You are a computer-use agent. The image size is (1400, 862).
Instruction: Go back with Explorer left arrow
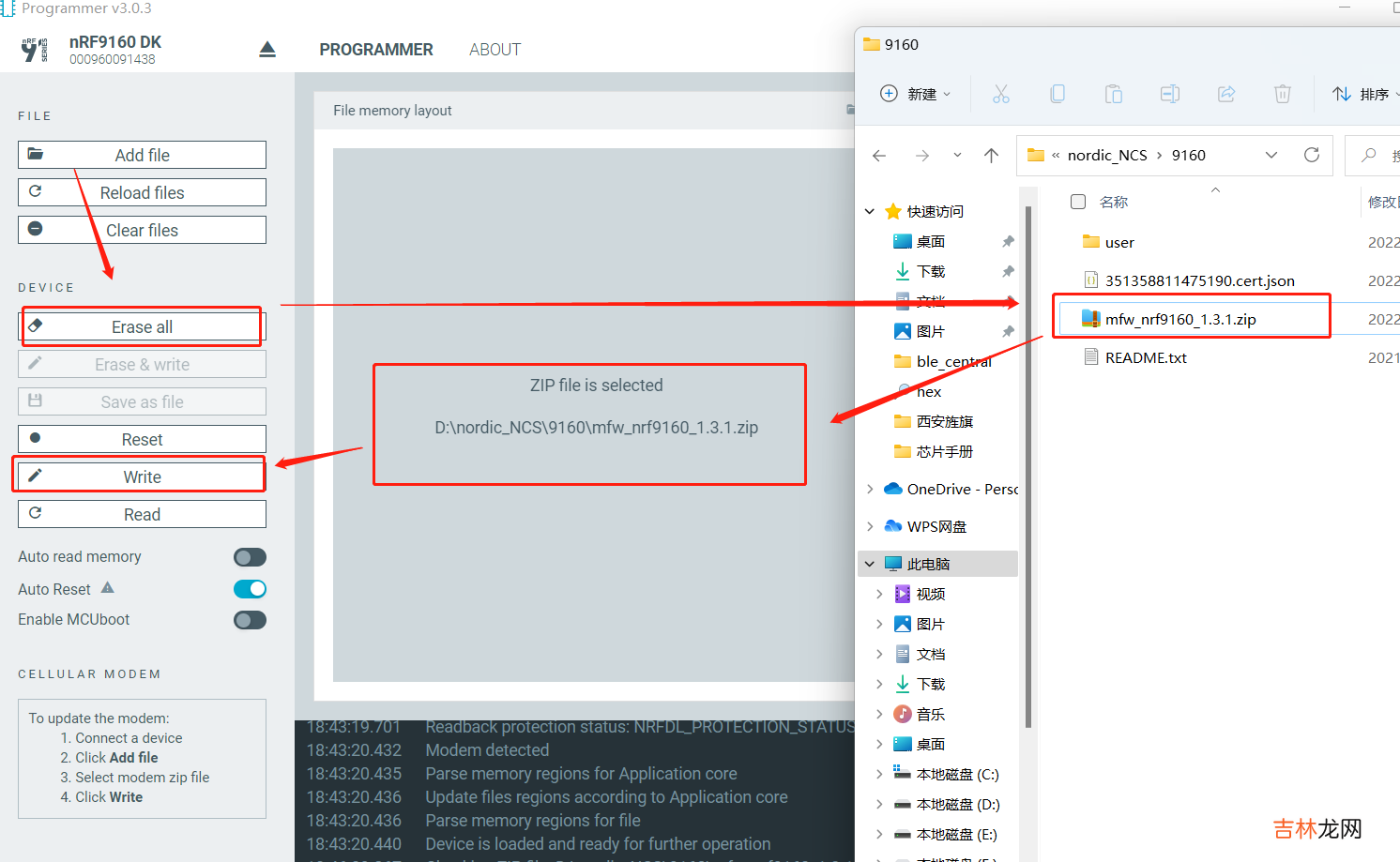[879, 156]
